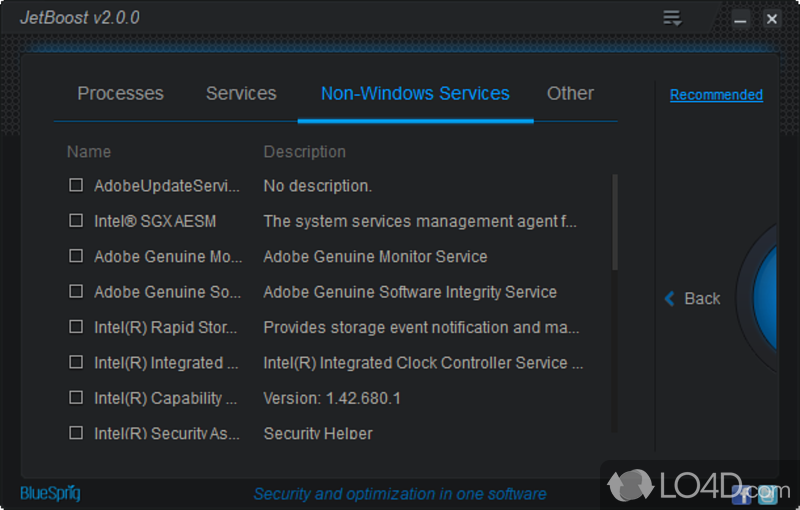
Task: Switch to the Processes tab
Action: (x=120, y=93)
